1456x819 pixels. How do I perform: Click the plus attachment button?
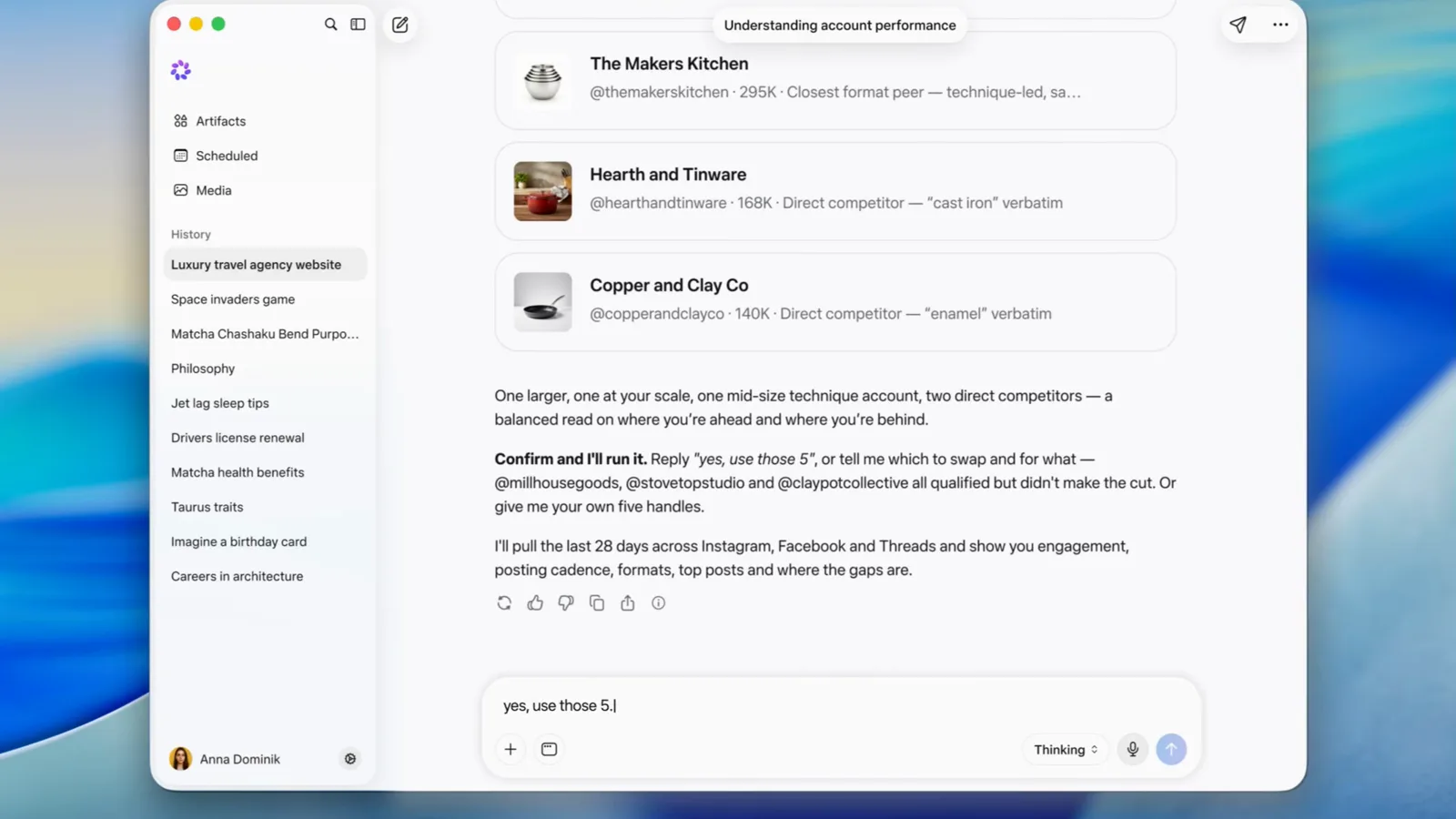(511, 749)
